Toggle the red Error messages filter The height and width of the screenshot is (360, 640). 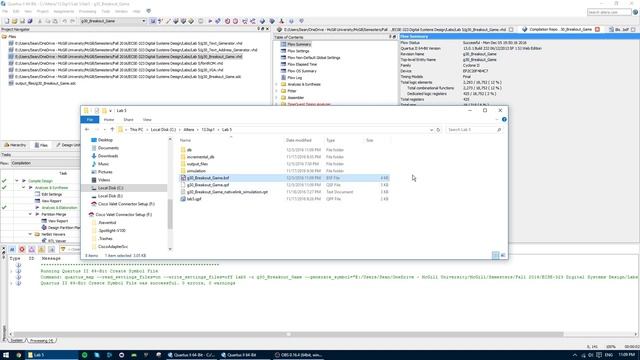(x=22, y=249)
